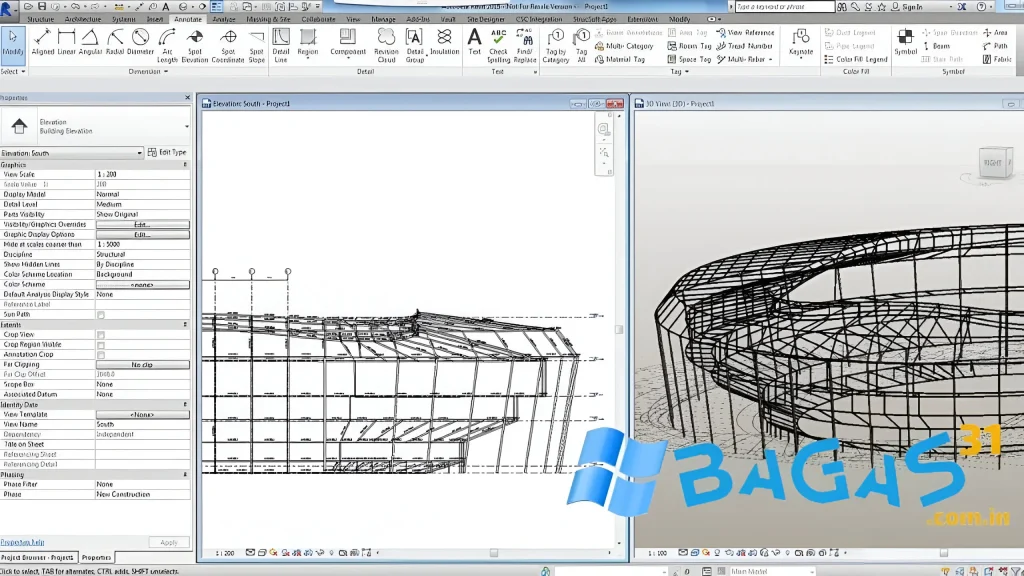
Task: Choose the Radial dimension tool
Action: (x=115, y=44)
